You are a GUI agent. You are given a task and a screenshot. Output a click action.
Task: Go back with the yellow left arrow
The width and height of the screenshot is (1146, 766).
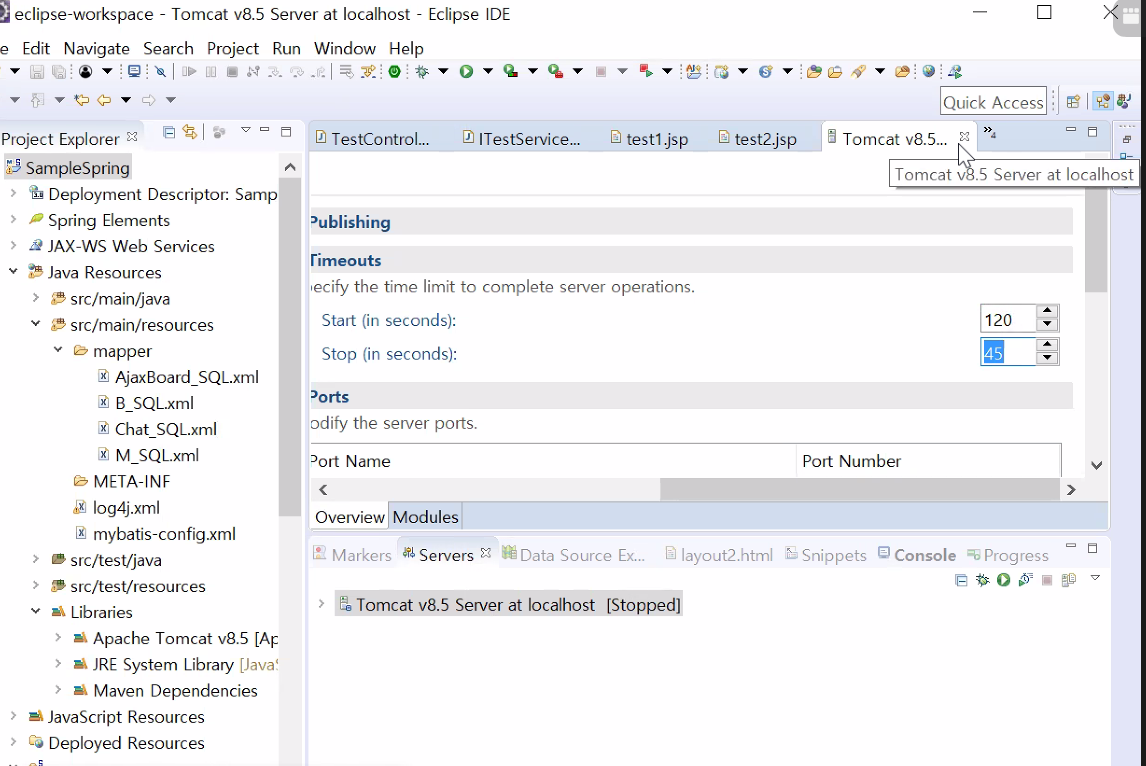pos(105,100)
